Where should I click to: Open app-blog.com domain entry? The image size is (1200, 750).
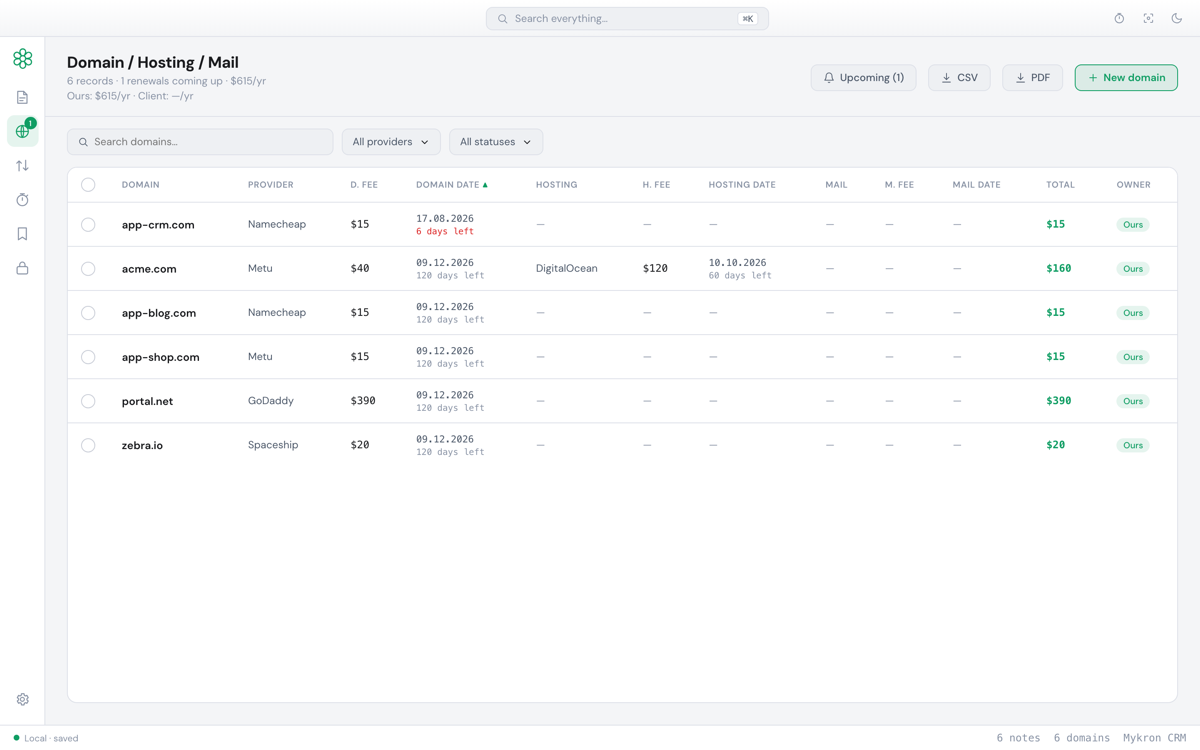pyautogui.click(x=159, y=313)
